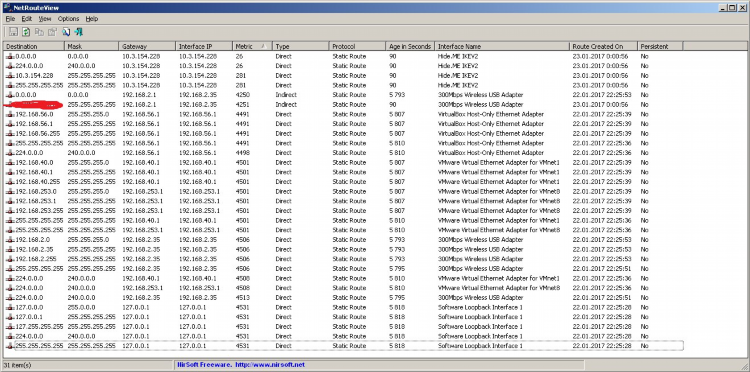The width and height of the screenshot is (750, 372).
Task: Click the "255.0.0.0" mask cell
Action: click(x=81, y=307)
